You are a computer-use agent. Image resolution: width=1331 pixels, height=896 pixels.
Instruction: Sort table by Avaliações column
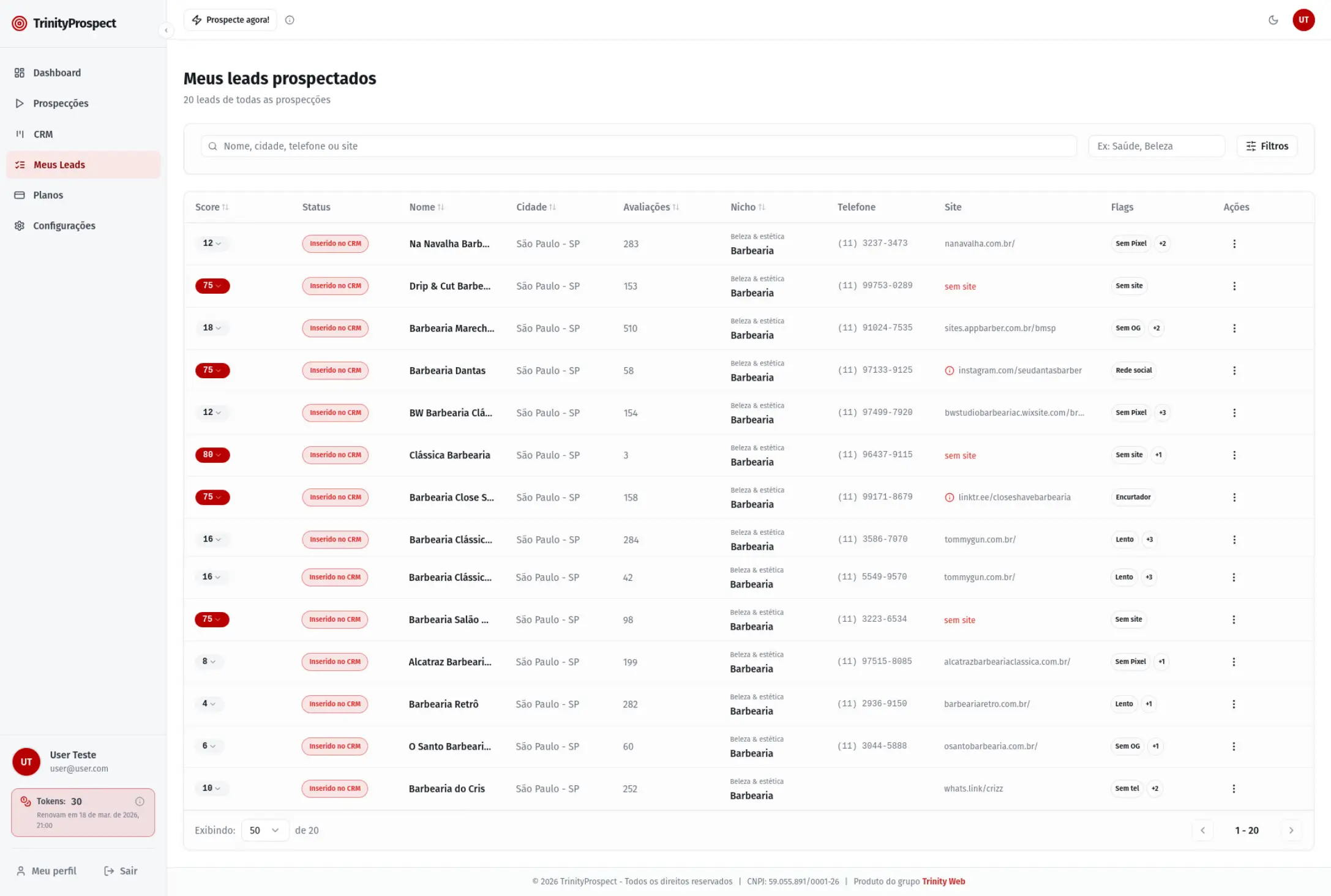coord(650,207)
